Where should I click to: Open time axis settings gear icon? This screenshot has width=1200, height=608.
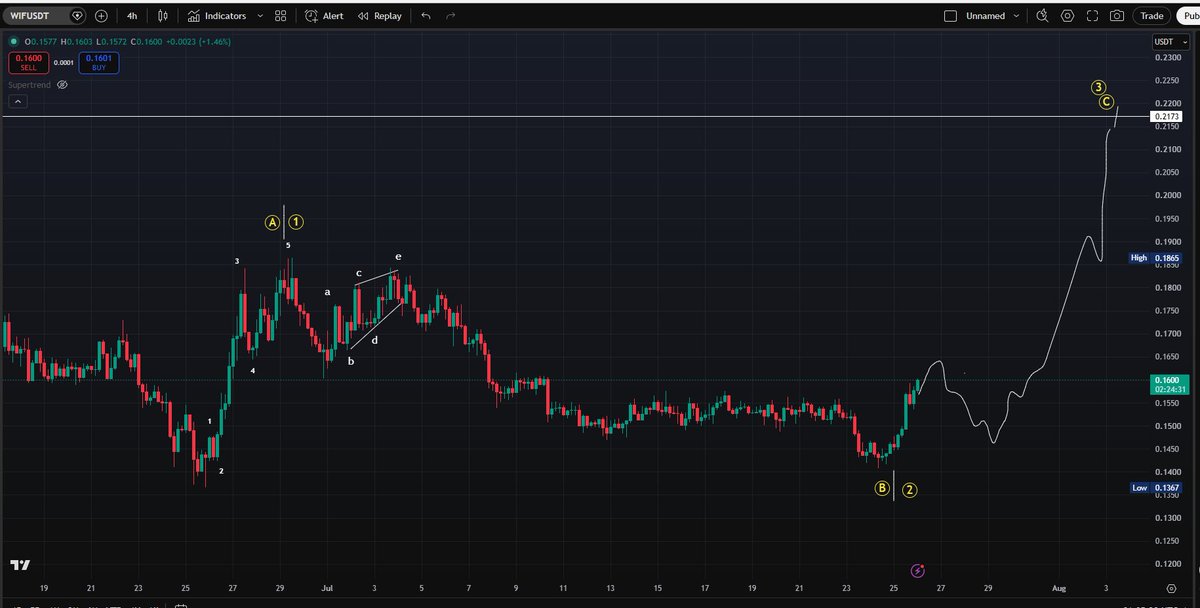(x=1171, y=589)
